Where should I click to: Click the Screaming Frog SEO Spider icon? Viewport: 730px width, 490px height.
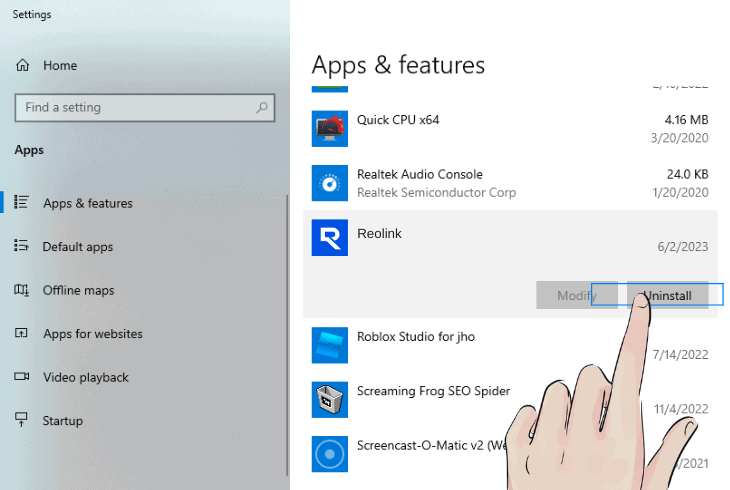(330, 400)
